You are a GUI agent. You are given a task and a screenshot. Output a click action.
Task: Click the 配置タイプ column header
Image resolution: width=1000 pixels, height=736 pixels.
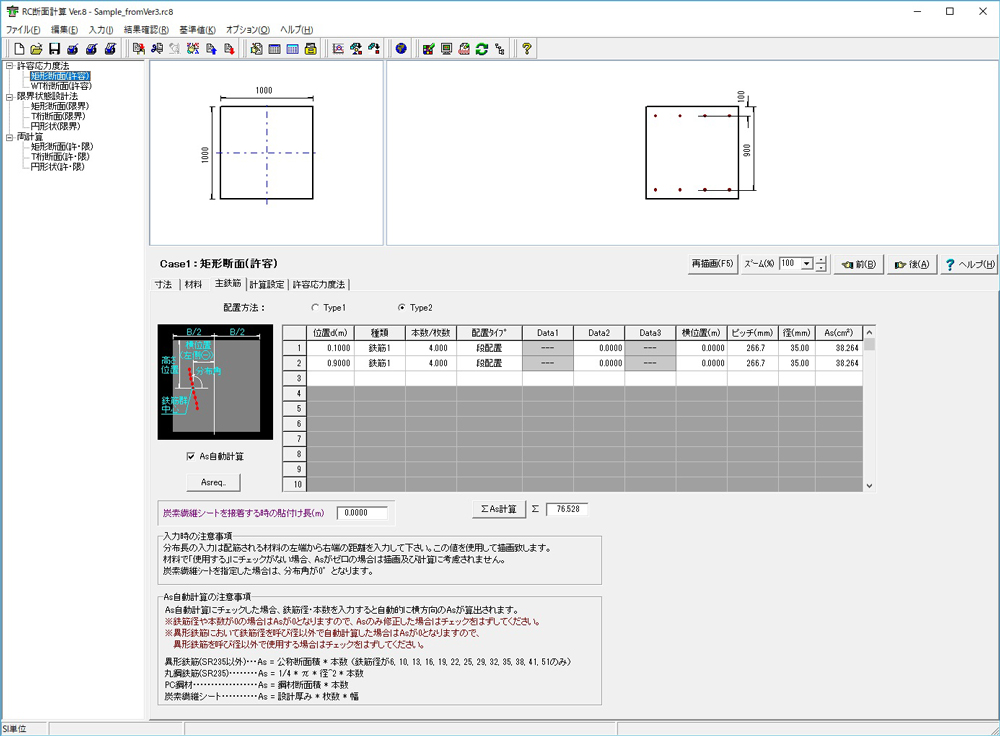pyautogui.click(x=489, y=333)
